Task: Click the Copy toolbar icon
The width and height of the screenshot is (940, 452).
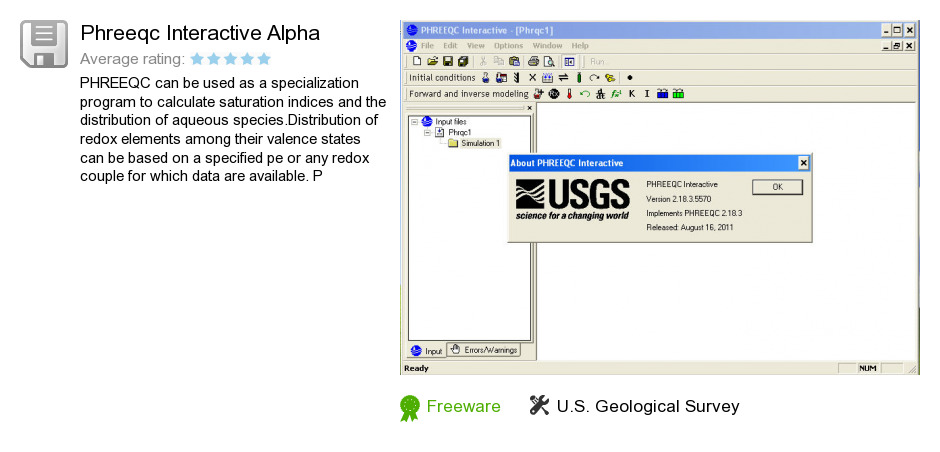Action: click(x=498, y=61)
